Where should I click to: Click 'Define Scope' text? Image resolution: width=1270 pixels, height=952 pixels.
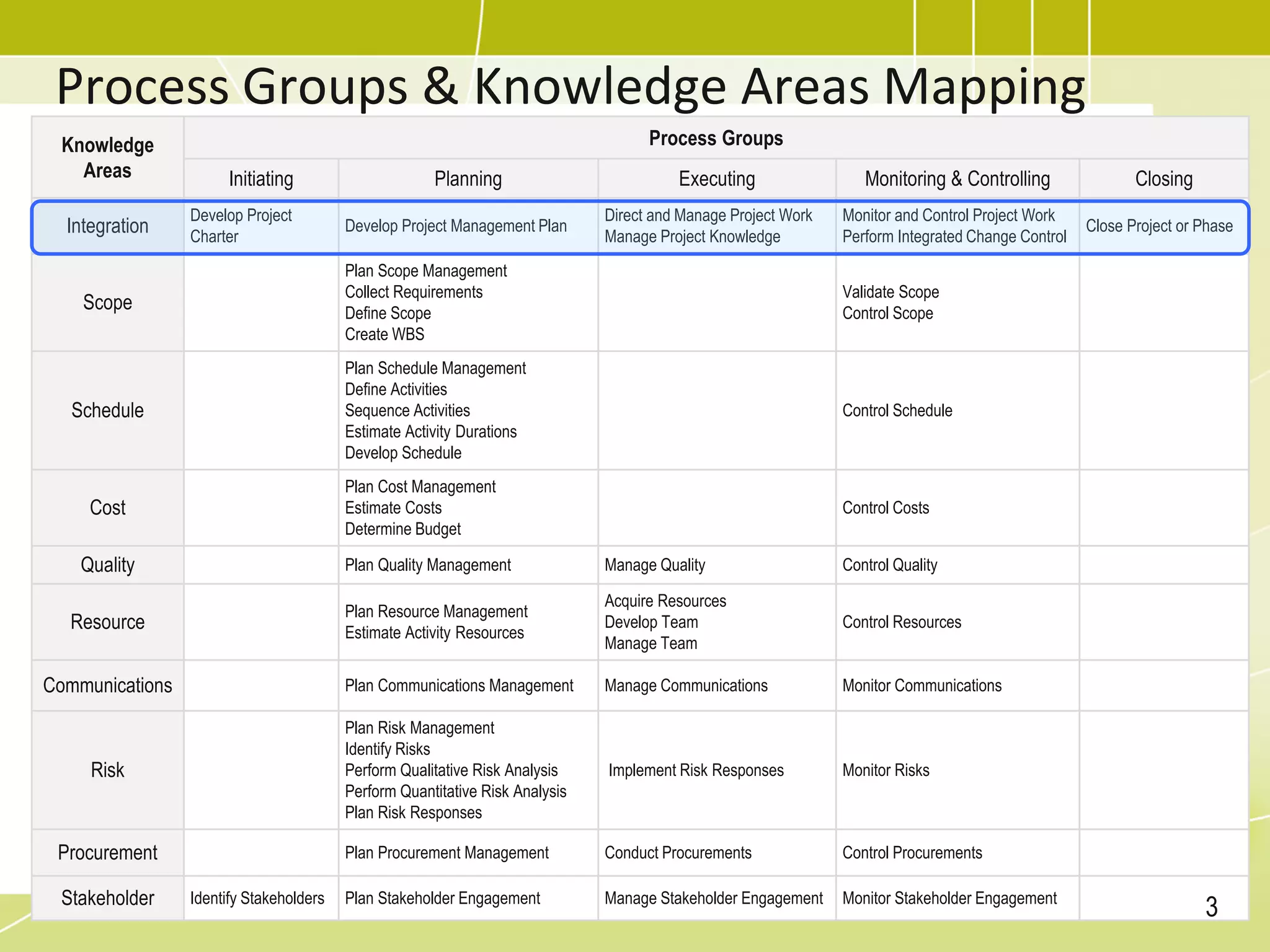(x=388, y=314)
